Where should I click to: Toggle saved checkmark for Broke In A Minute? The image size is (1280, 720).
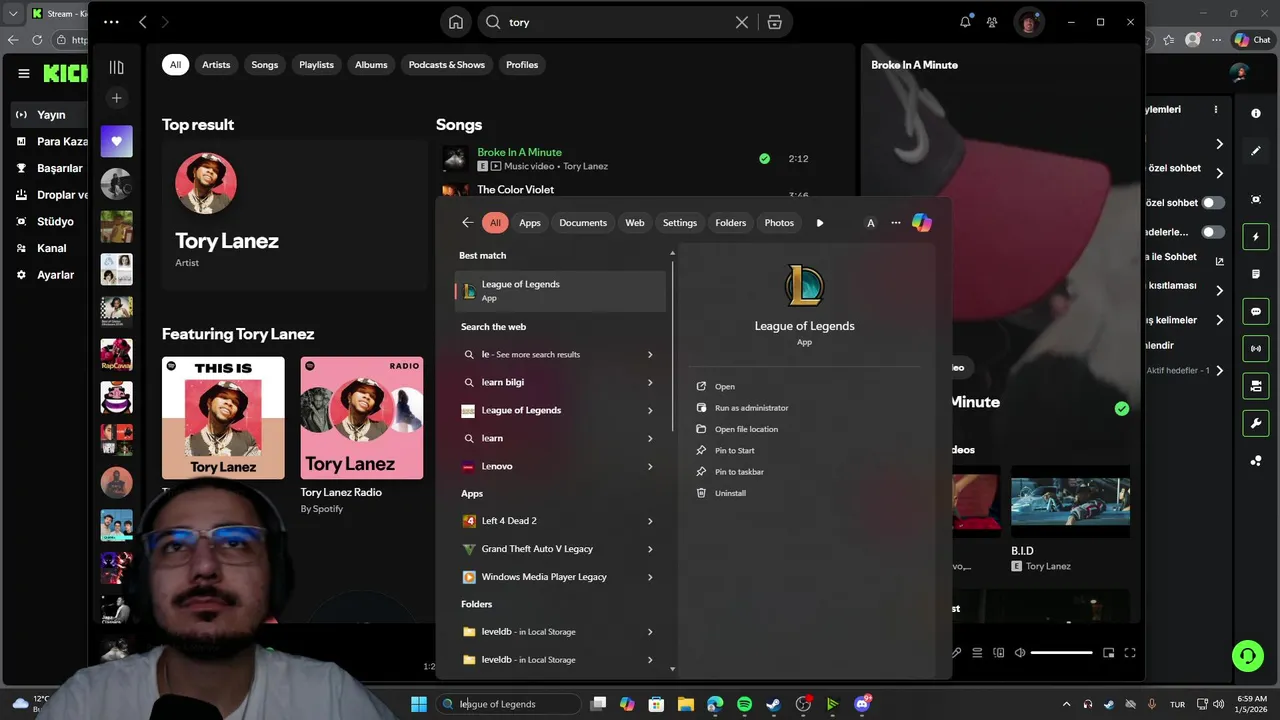click(764, 158)
